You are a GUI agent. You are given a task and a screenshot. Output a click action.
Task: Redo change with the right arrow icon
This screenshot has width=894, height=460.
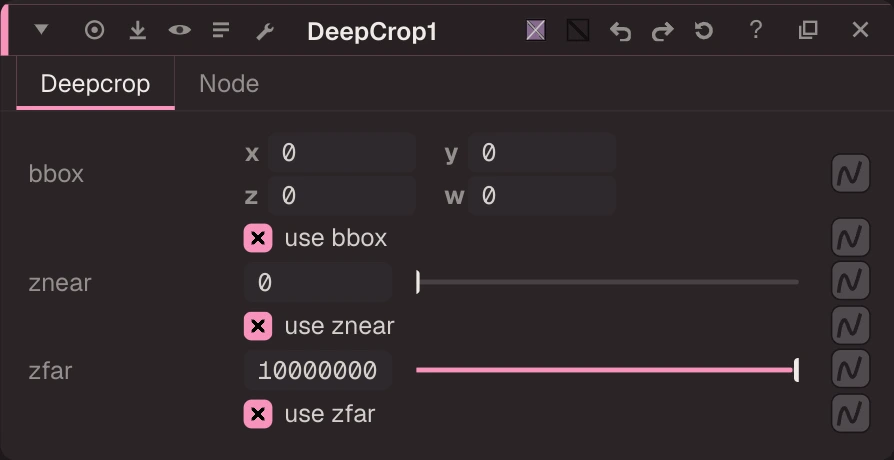(x=663, y=31)
